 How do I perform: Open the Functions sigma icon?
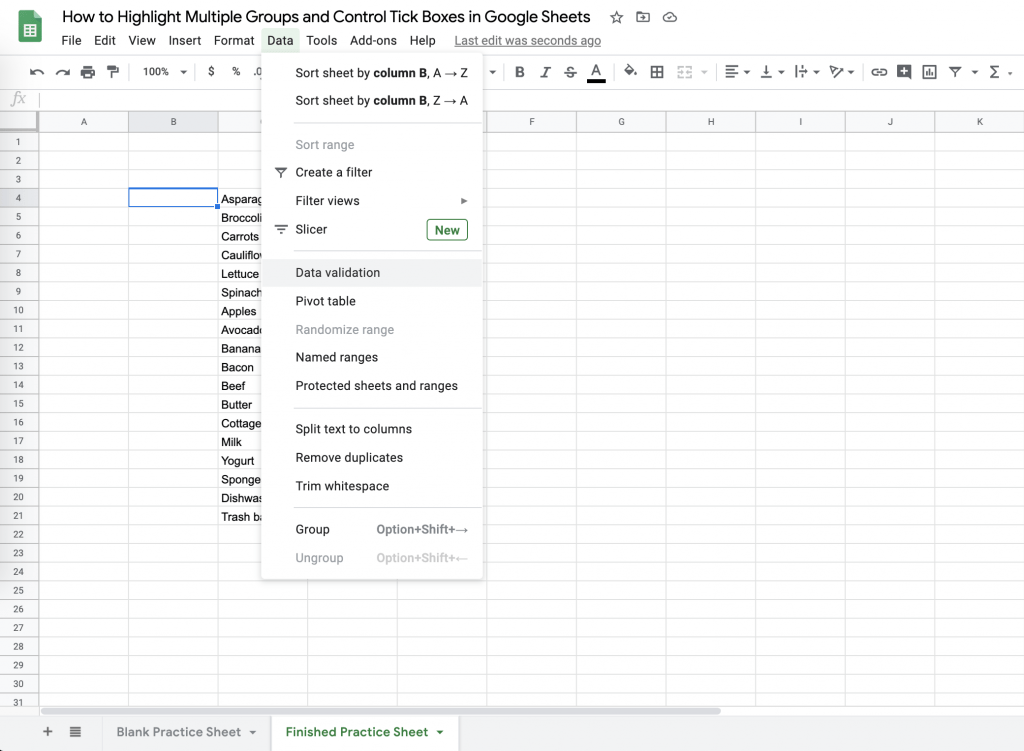coord(992,71)
